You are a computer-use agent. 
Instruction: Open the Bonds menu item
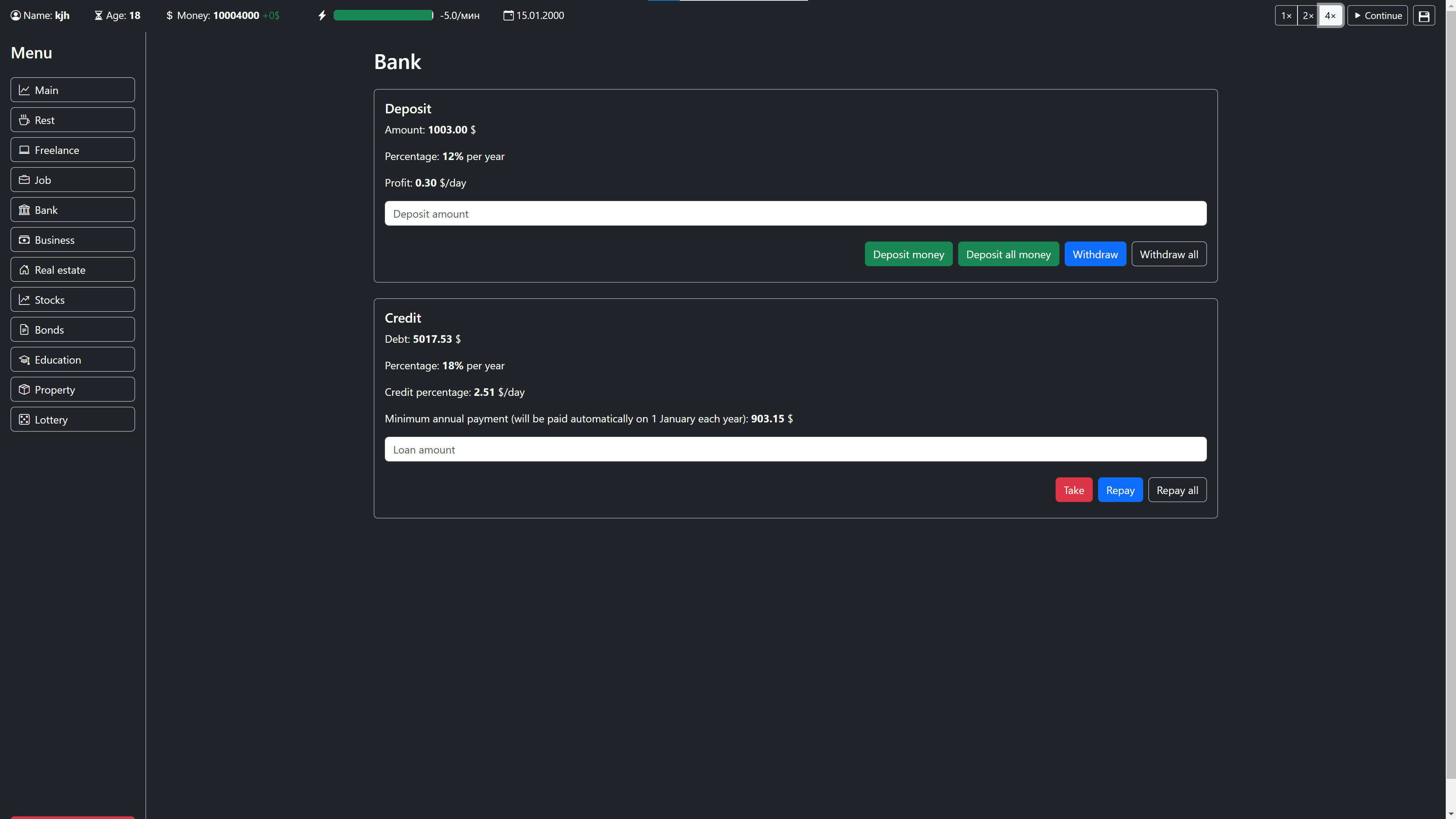[x=72, y=329]
